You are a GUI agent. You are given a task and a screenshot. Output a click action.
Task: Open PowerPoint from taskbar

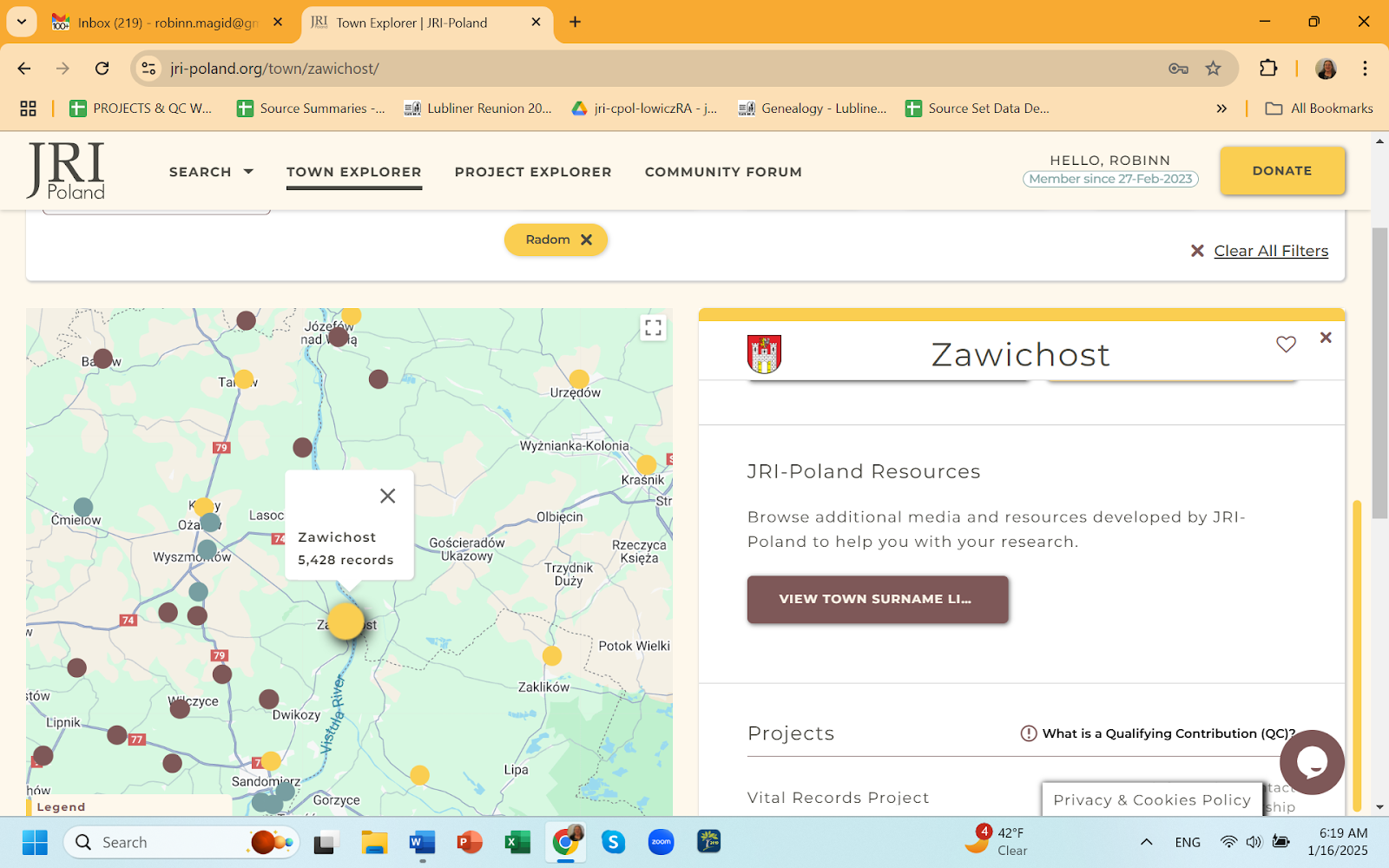coord(470,842)
